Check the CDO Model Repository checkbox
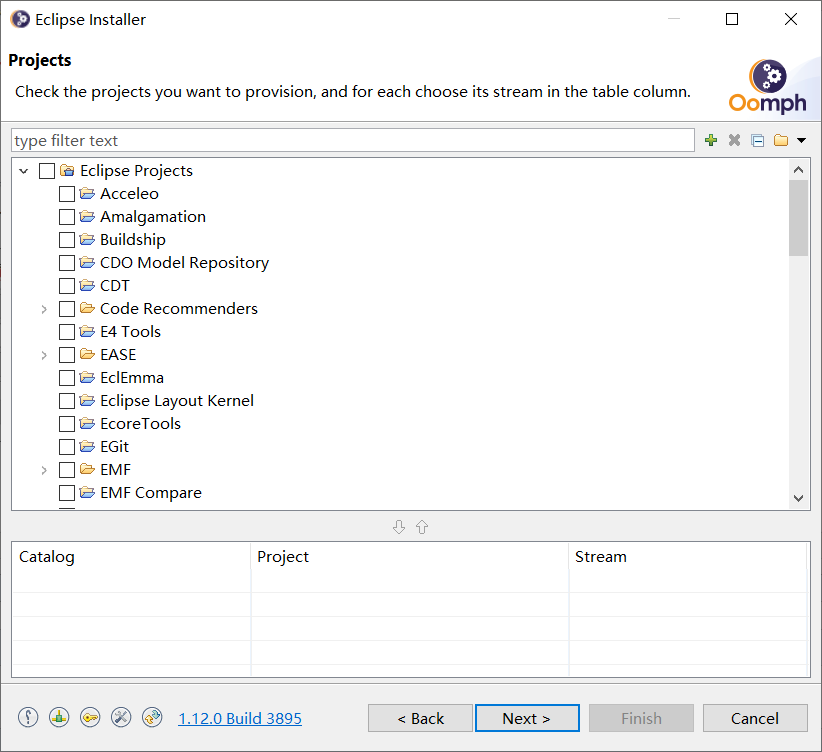Image resolution: width=822 pixels, height=752 pixels. pyautogui.click(x=67, y=263)
